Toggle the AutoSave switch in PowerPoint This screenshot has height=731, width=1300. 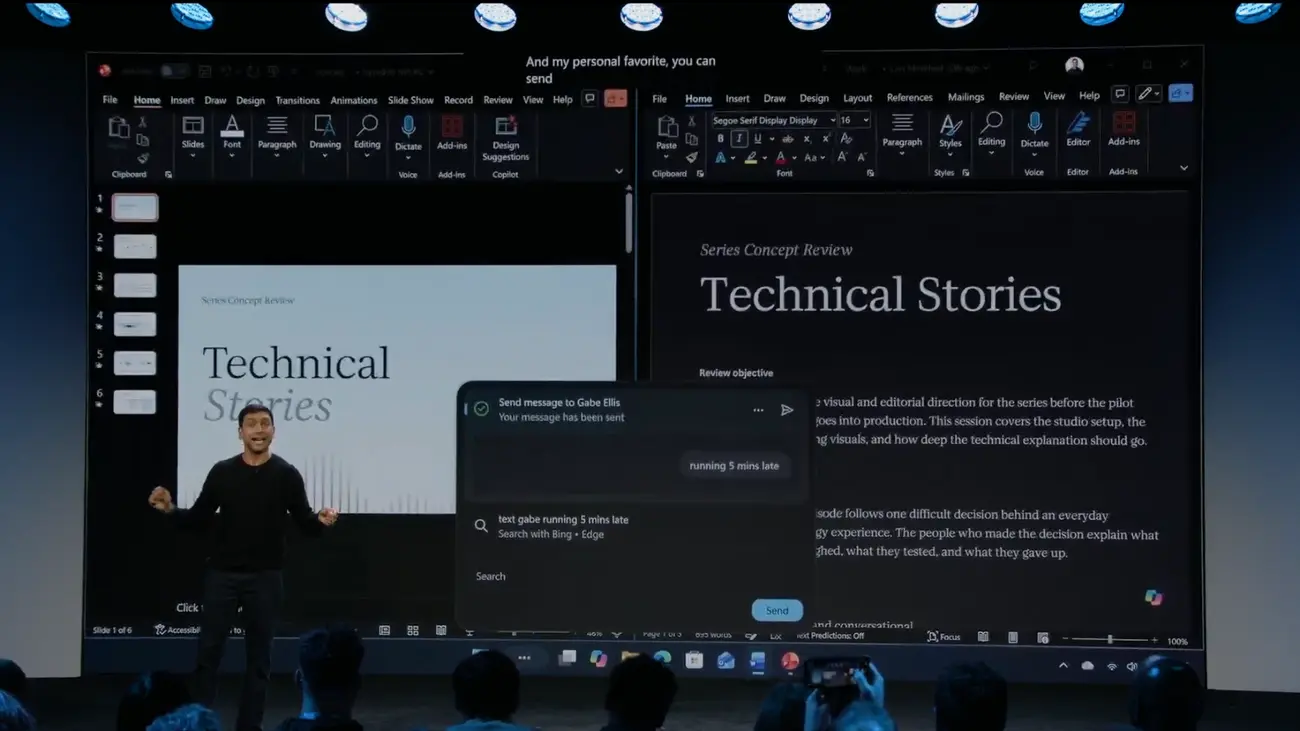(x=174, y=71)
